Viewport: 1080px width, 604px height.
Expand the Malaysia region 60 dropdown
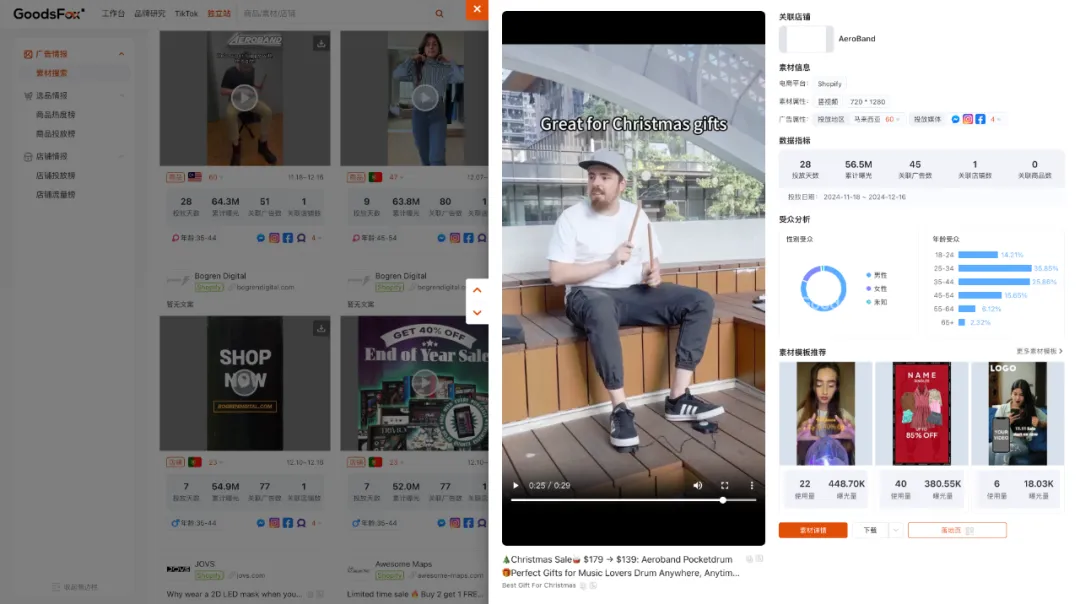(893, 119)
